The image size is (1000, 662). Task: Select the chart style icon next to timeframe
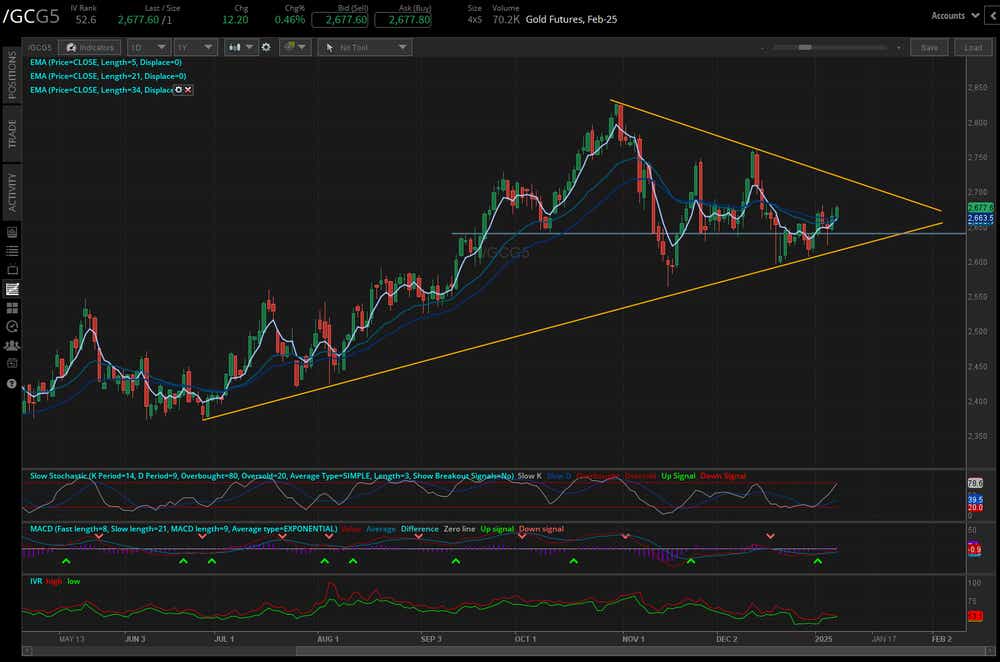click(x=234, y=46)
